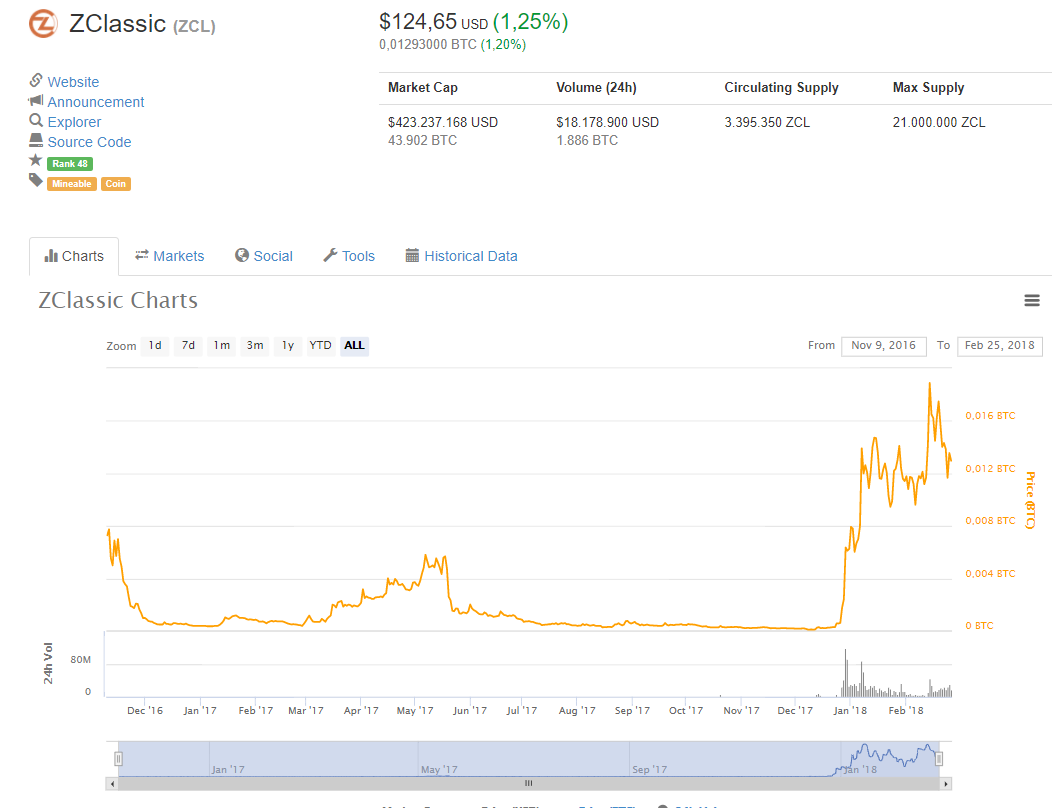The image size is (1054, 808).
Task: Open the Announcement link
Action: 96,102
